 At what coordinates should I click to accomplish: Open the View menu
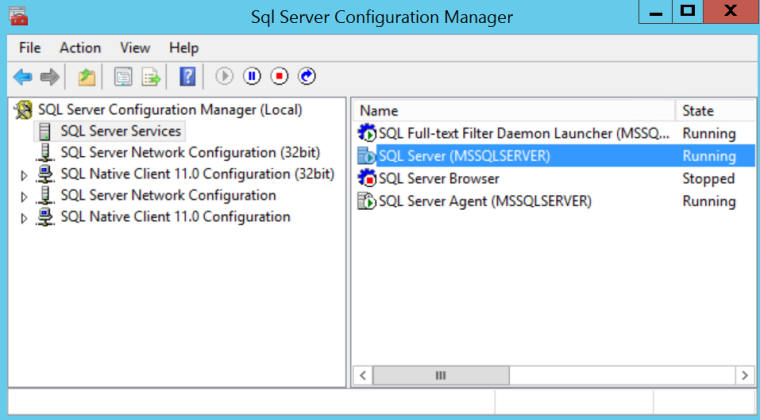pyautogui.click(x=135, y=48)
